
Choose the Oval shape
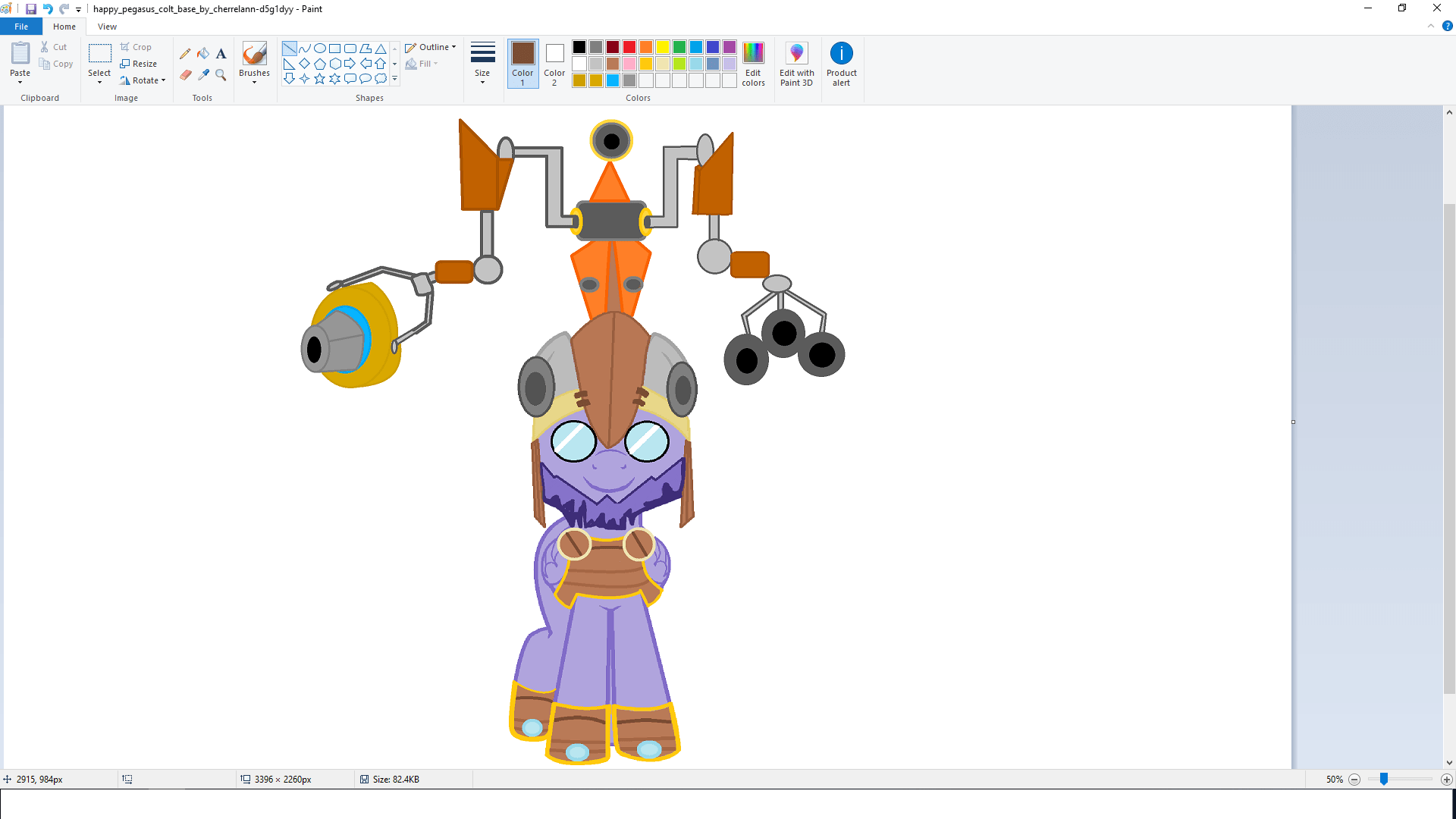319,49
